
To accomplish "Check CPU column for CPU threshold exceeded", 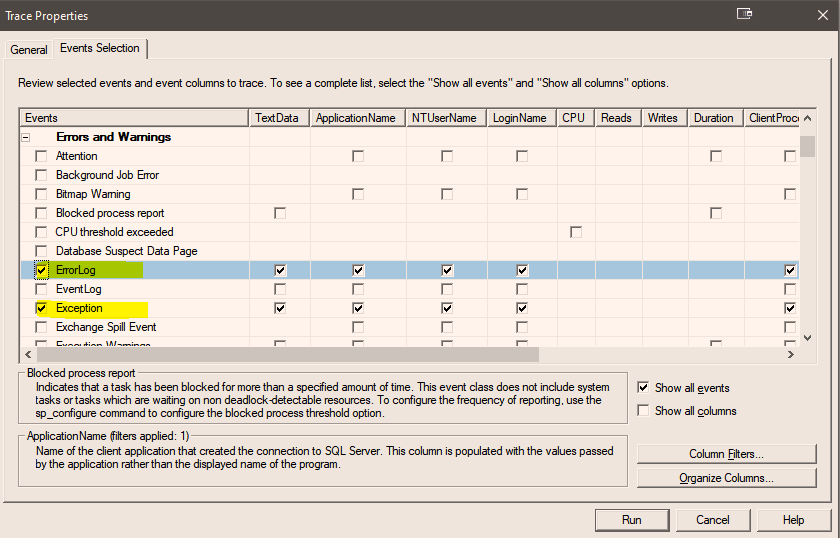I will tap(576, 232).
